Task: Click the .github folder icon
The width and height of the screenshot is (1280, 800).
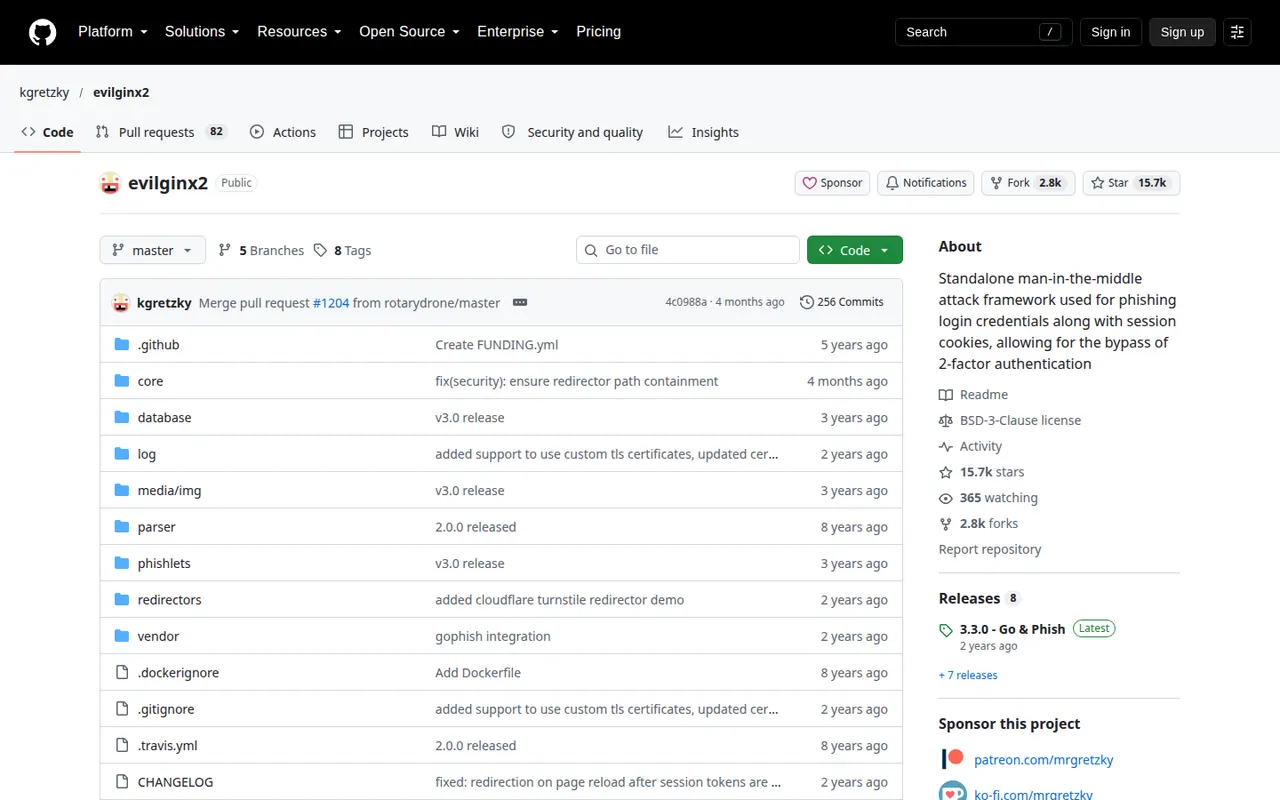Action: coord(122,345)
